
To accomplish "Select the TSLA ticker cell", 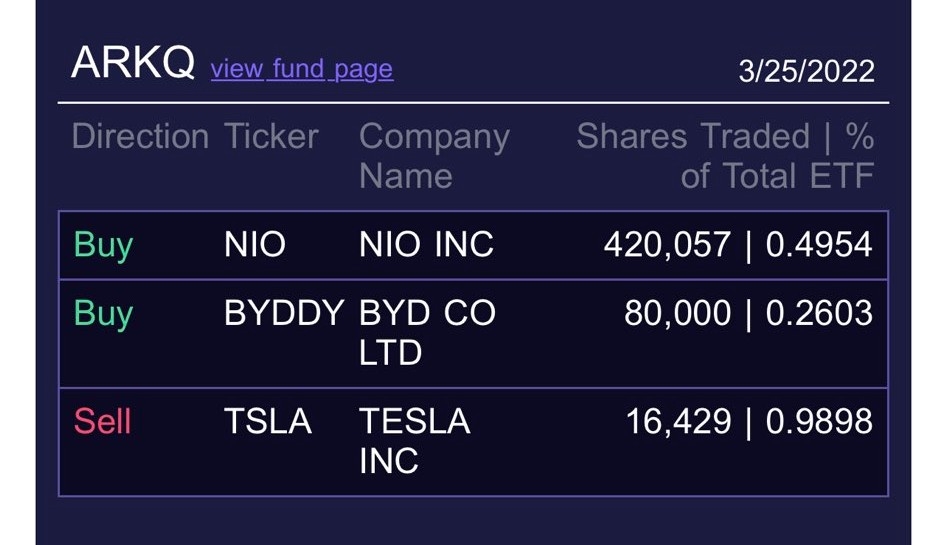I will pyautogui.click(x=268, y=422).
